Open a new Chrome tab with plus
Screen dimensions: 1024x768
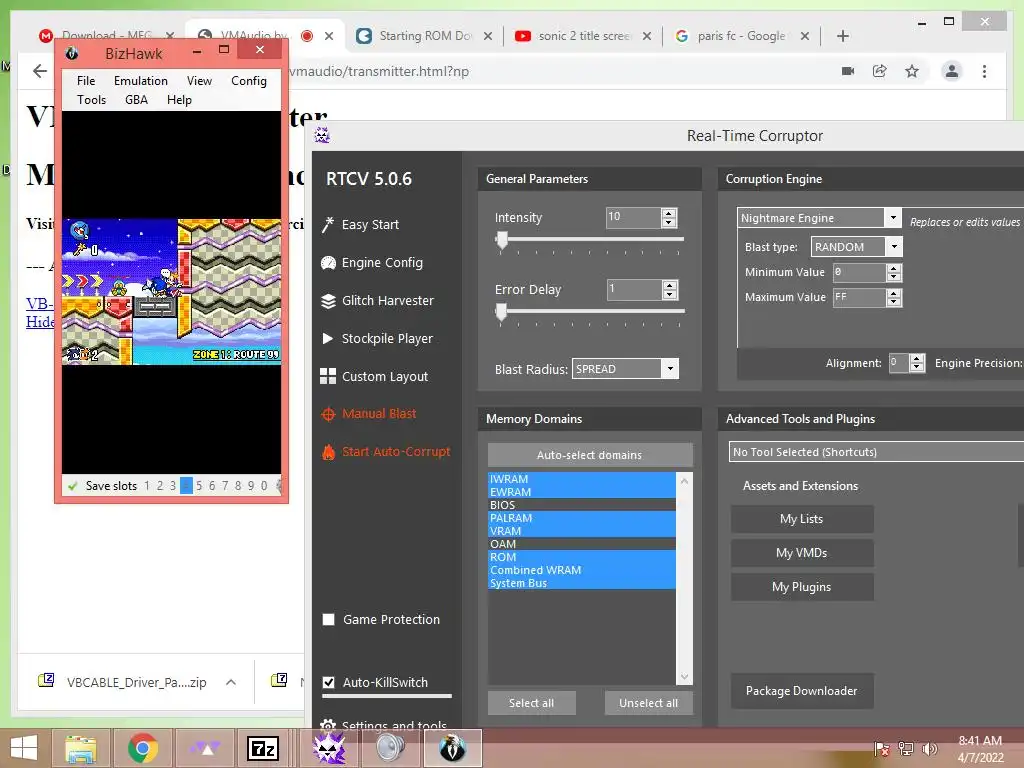pos(842,36)
